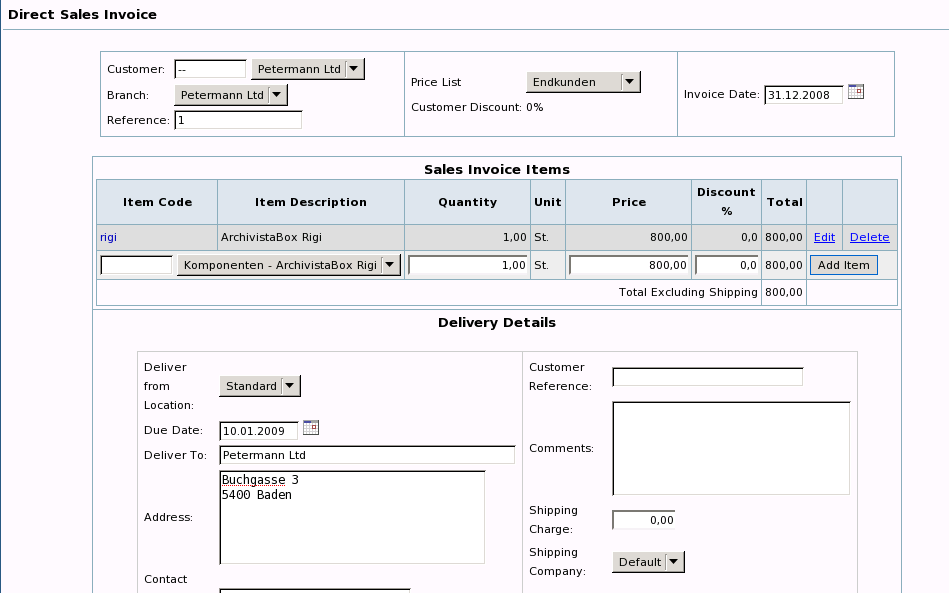Focus the Customer Reference input field

(x=708, y=376)
